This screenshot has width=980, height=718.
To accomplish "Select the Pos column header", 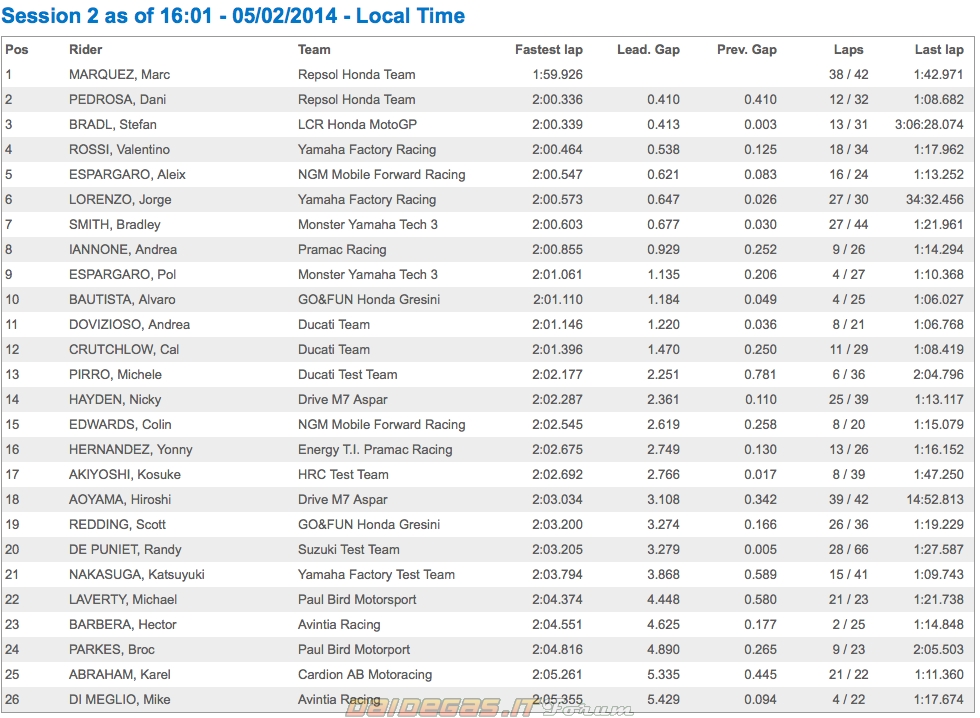I will coord(17,49).
